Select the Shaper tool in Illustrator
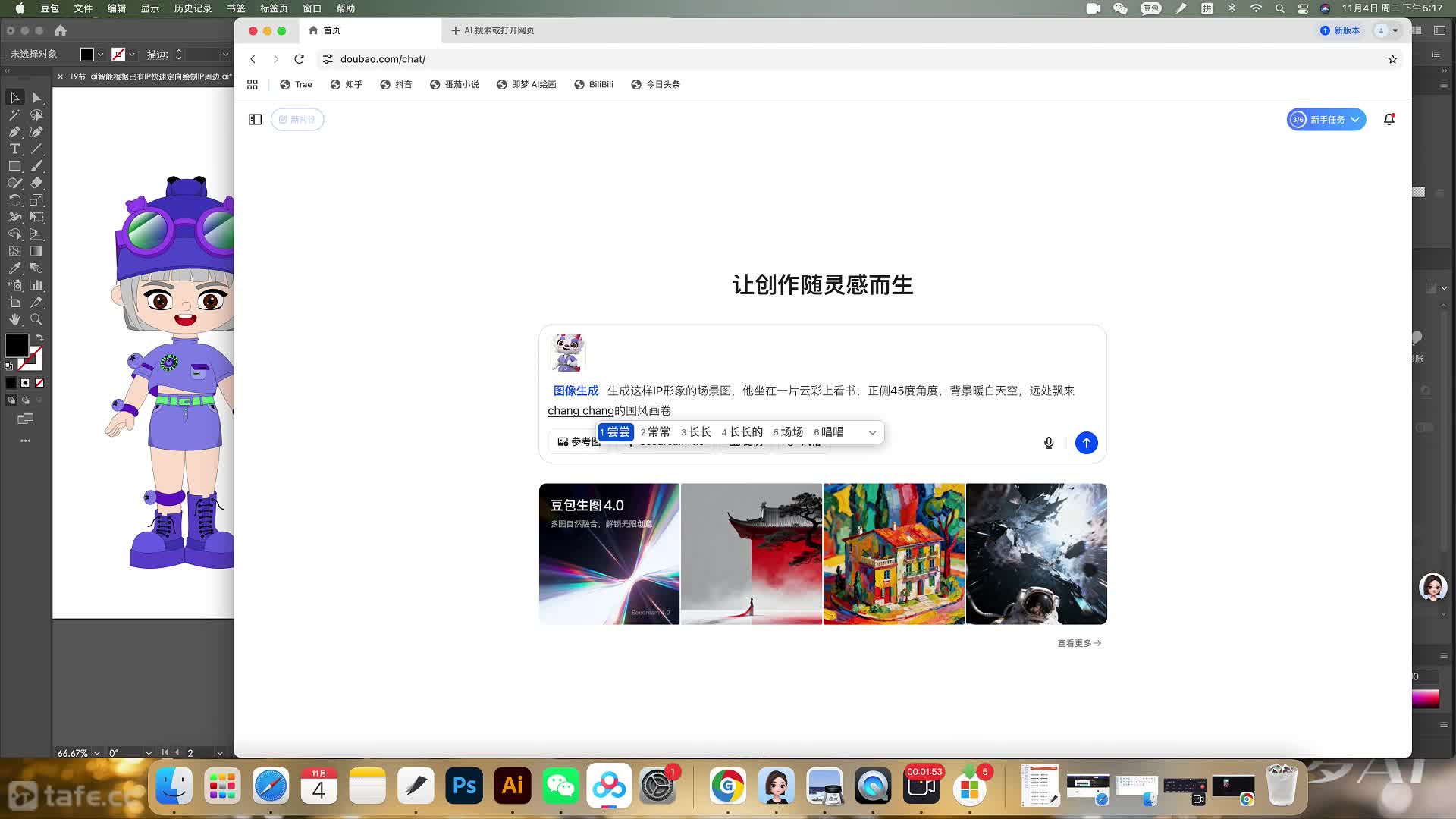 pyautogui.click(x=14, y=183)
